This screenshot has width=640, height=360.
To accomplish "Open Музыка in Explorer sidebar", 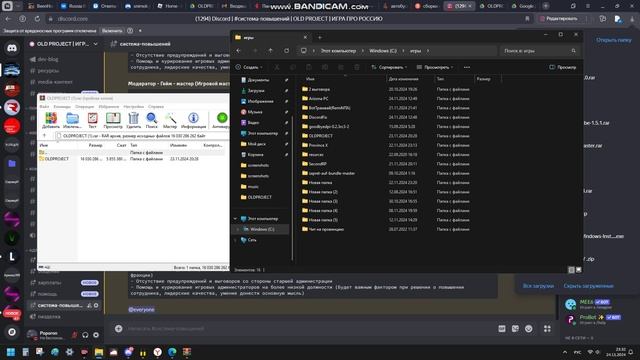I will pyautogui.click(x=255, y=112).
